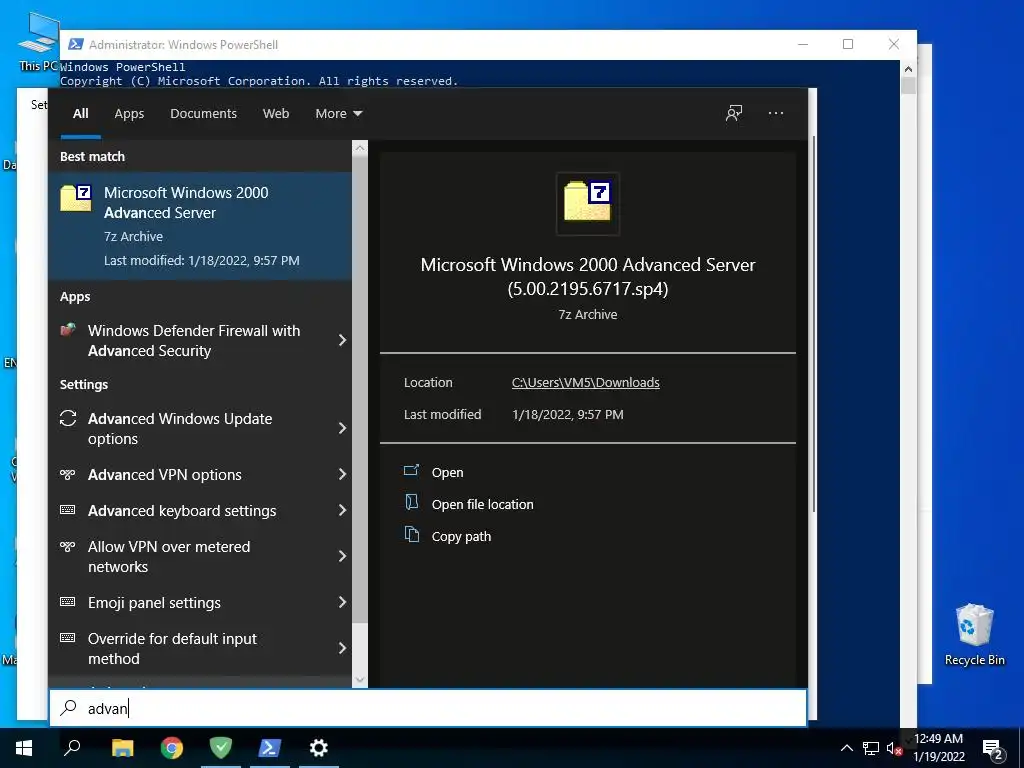The image size is (1024, 768).
Task: Click Open file location action
Action: point(482,504)
